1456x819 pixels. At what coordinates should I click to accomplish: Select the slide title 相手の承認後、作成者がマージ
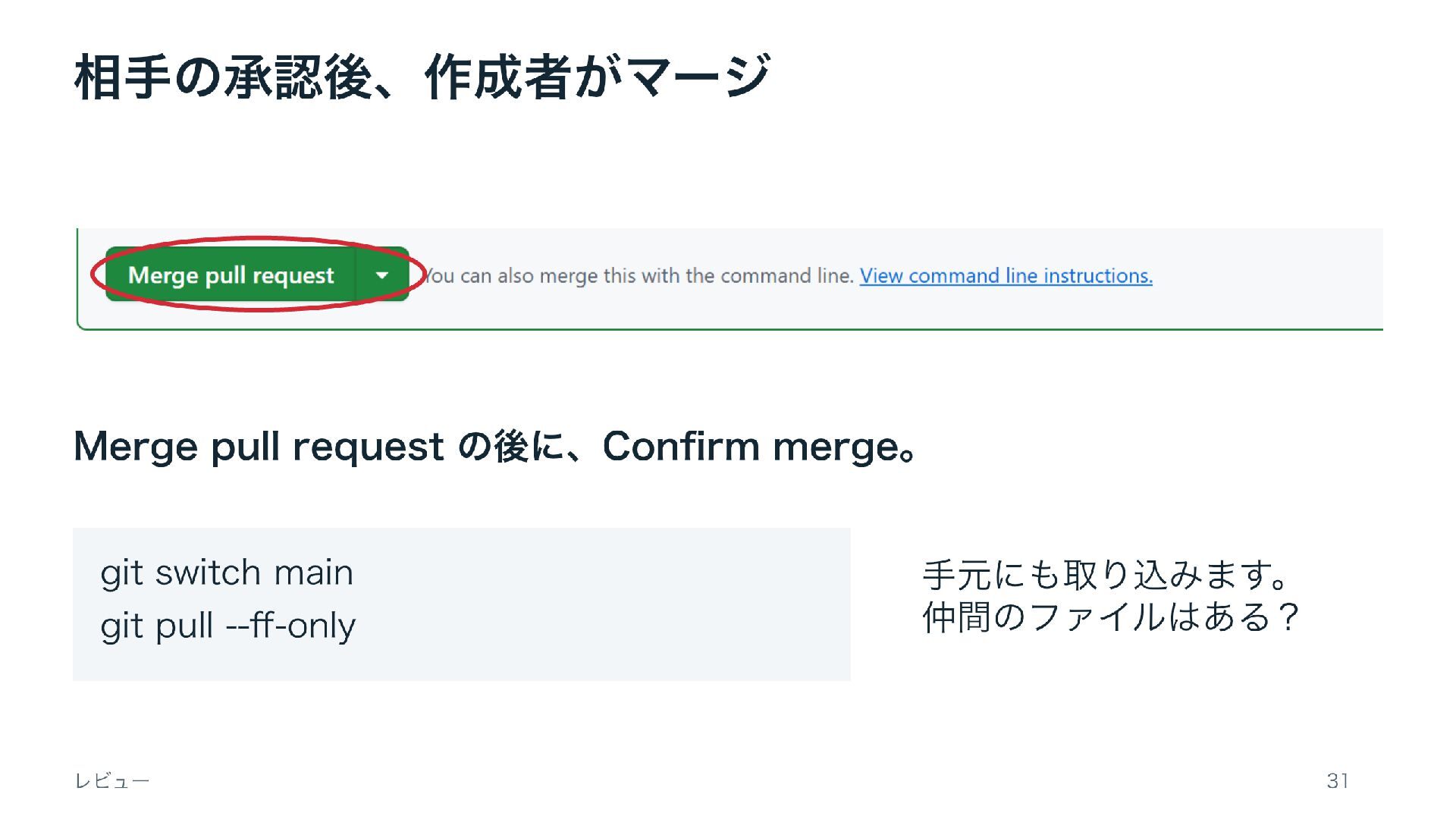click(422, 77)
